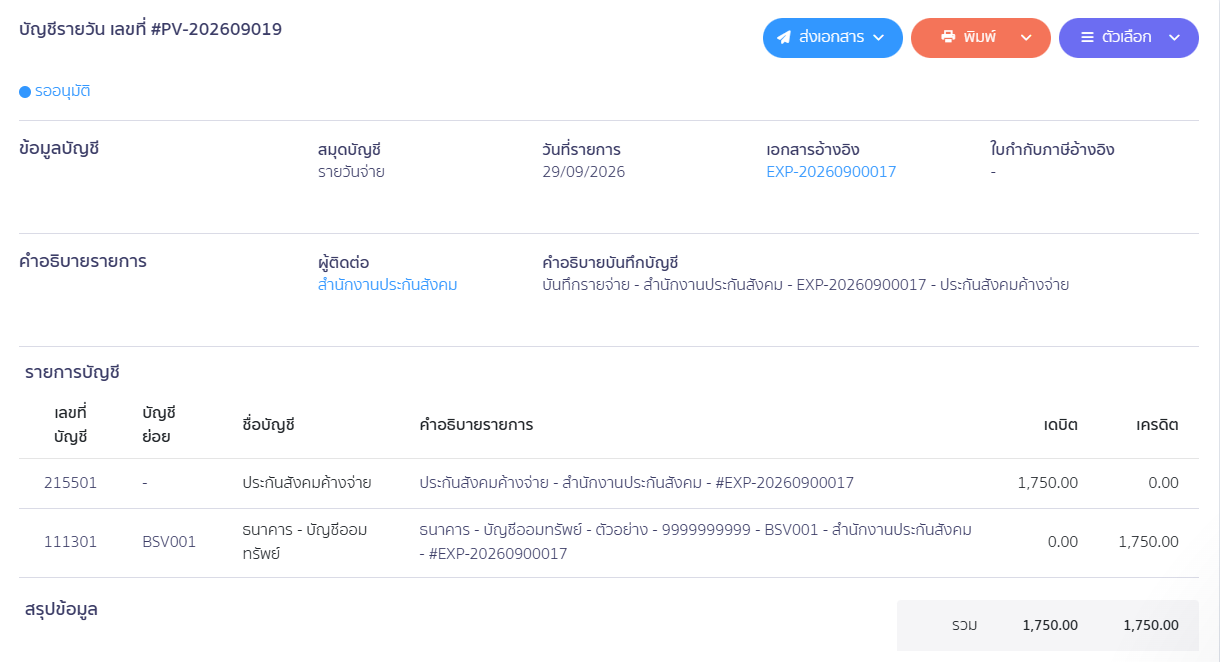Select account number 215501 row

pos(608,483)
